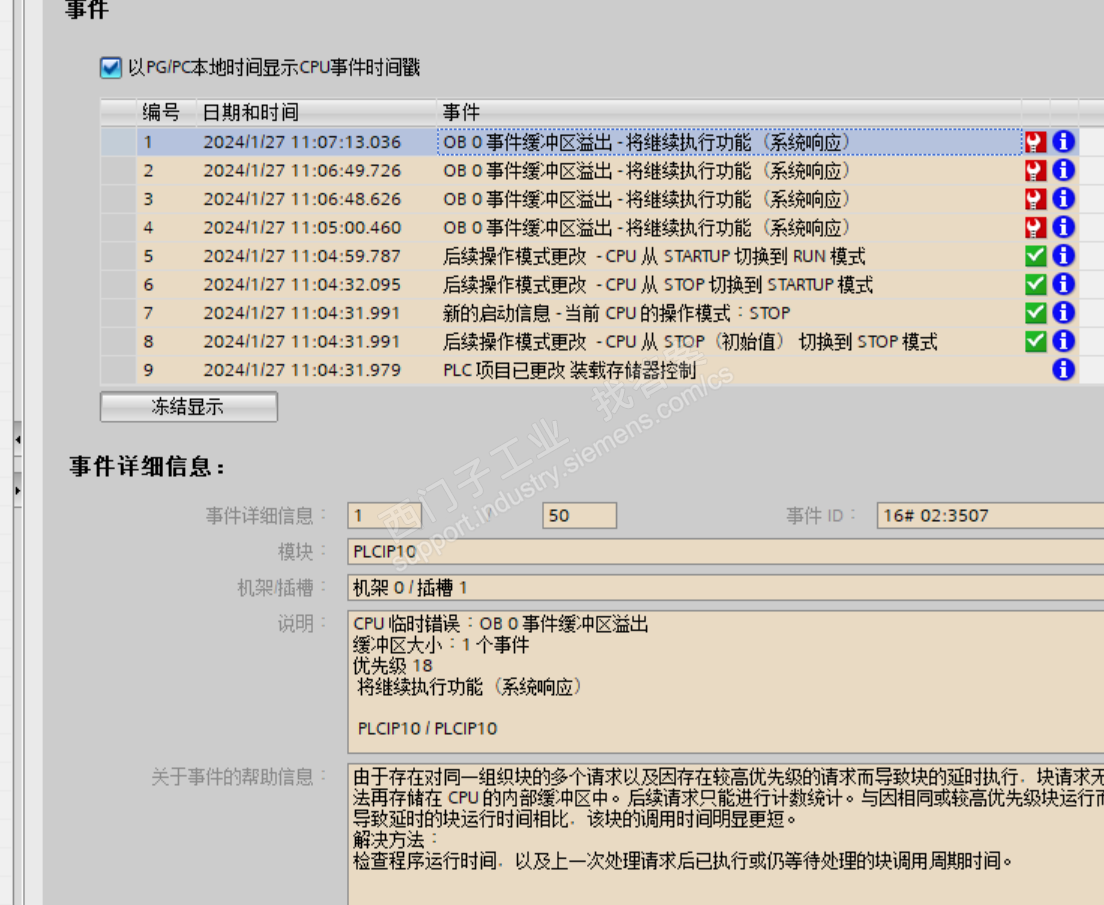The height and width of the screenshot is (905, 1104).
Task: Click the 事件 ID field 16# 02:3507
Action: (x=990, y=516)
